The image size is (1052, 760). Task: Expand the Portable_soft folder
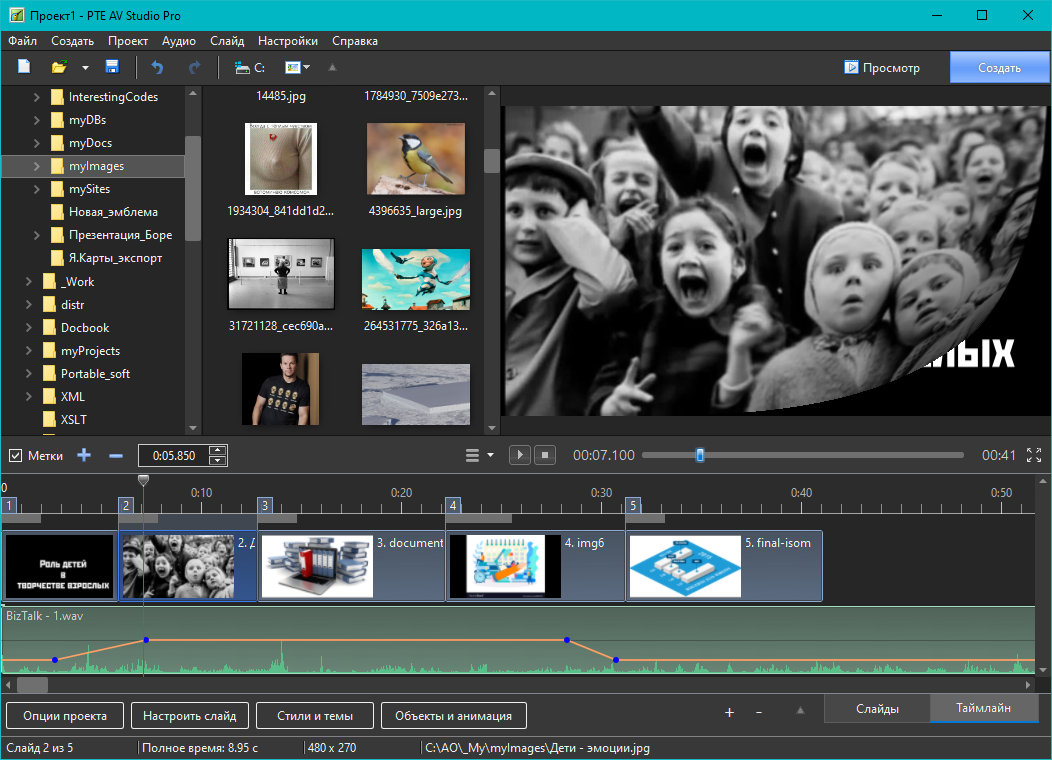coord(29,374)
